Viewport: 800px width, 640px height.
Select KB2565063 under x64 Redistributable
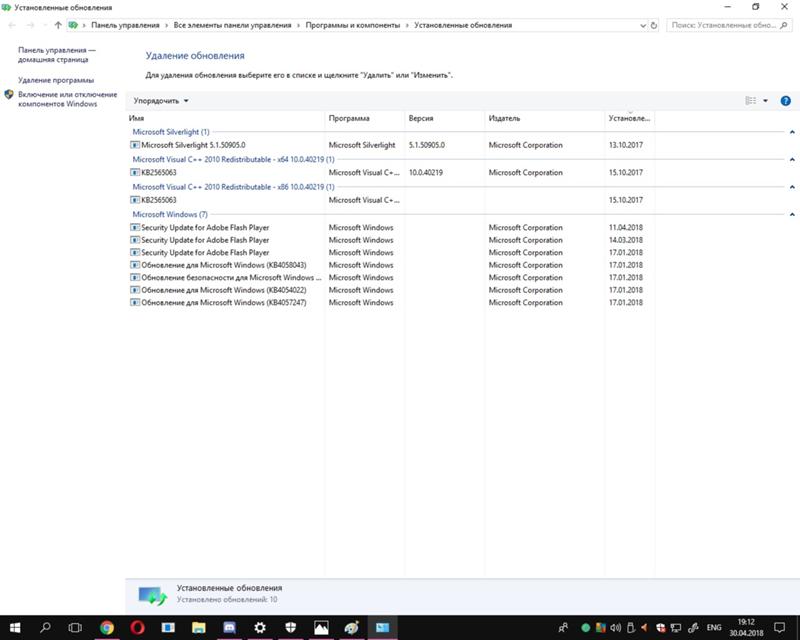[391, 173]
